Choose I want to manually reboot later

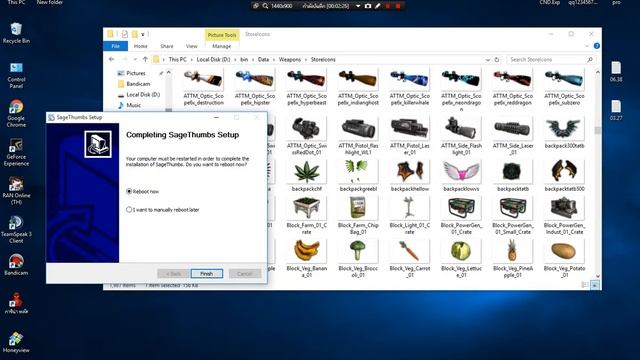coord(162,209)
